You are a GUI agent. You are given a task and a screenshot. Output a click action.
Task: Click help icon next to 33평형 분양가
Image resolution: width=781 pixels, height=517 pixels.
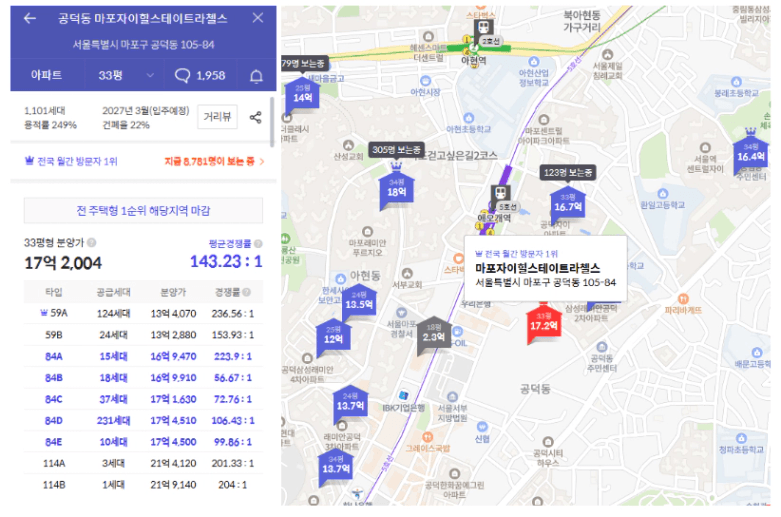[x=92, y=243]
